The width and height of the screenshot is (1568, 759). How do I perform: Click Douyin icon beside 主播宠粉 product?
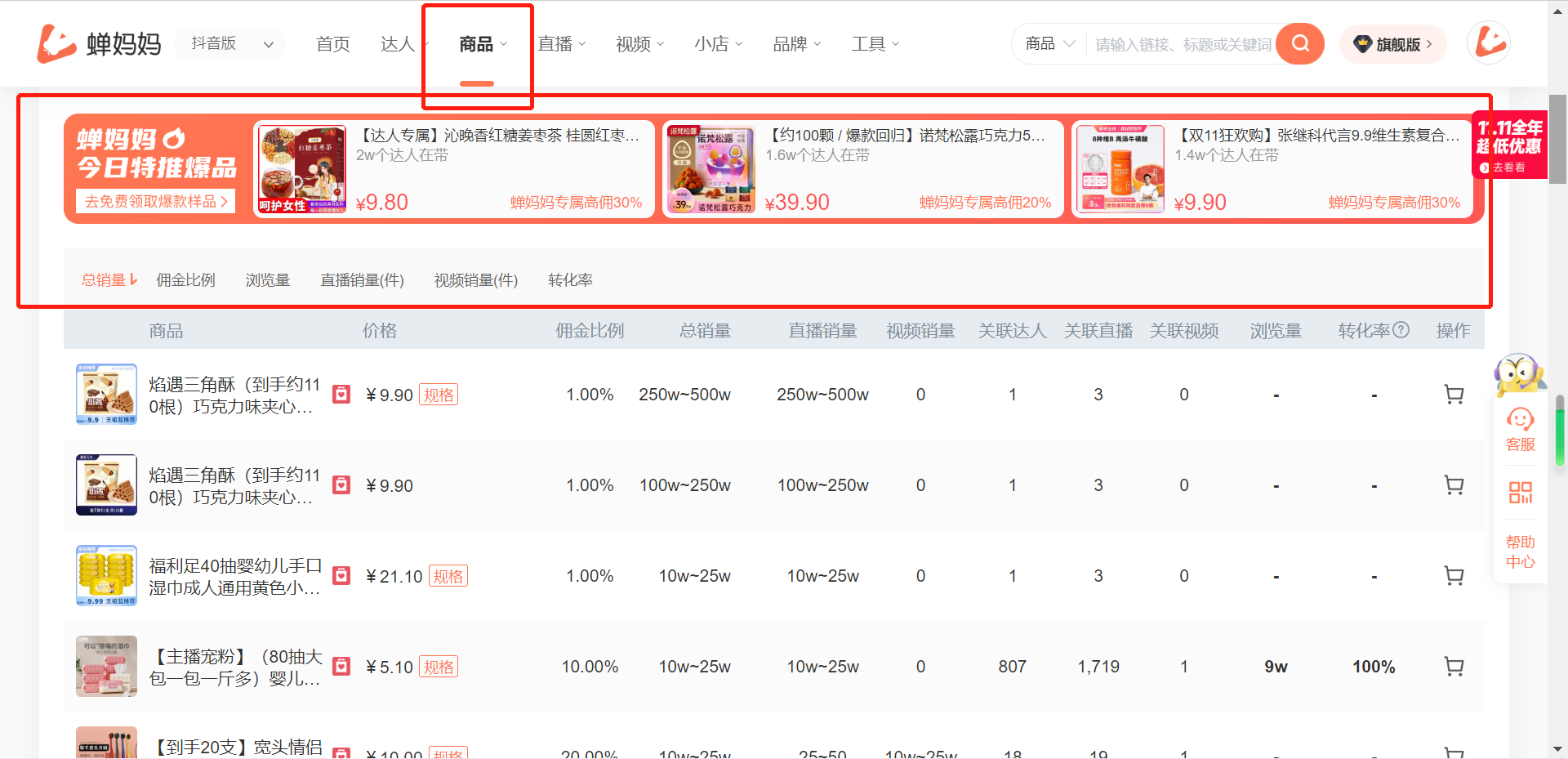click(341, 667)
